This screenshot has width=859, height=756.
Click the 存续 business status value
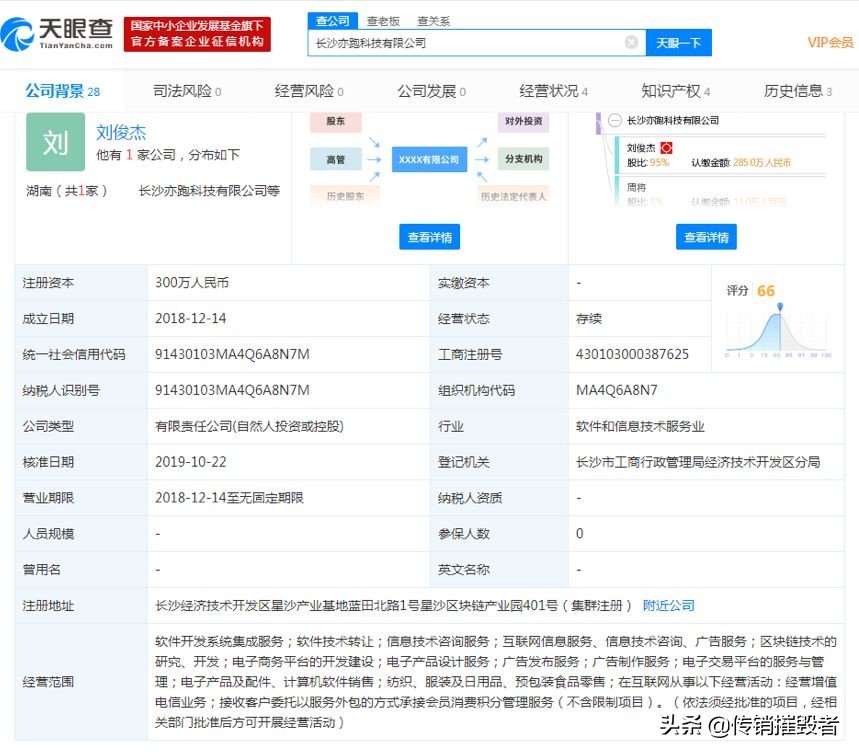coord(589,318)
